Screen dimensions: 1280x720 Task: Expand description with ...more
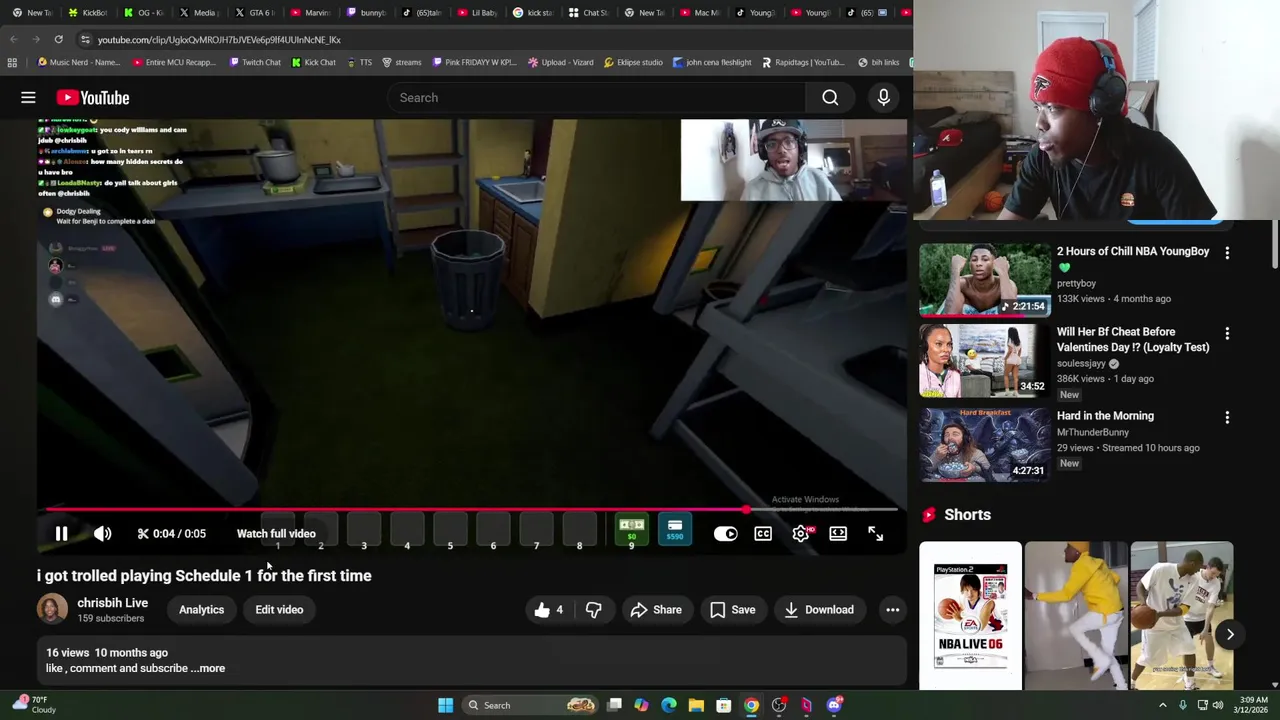(208, 668)
